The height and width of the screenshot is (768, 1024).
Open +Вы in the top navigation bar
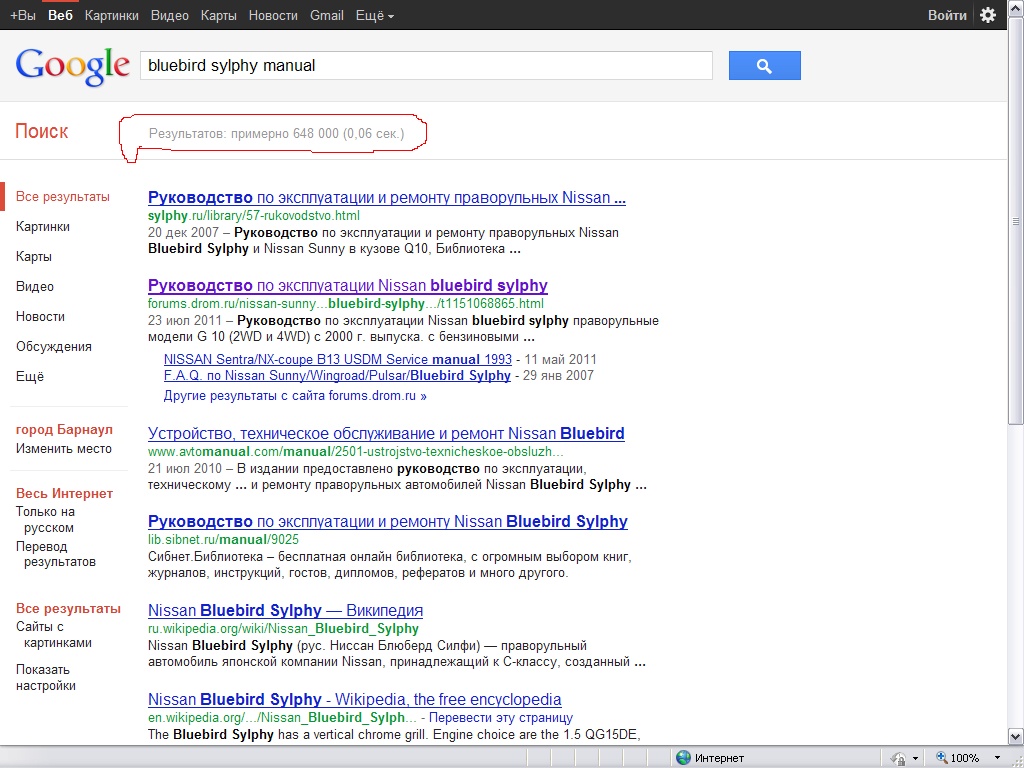pos(23,15)
